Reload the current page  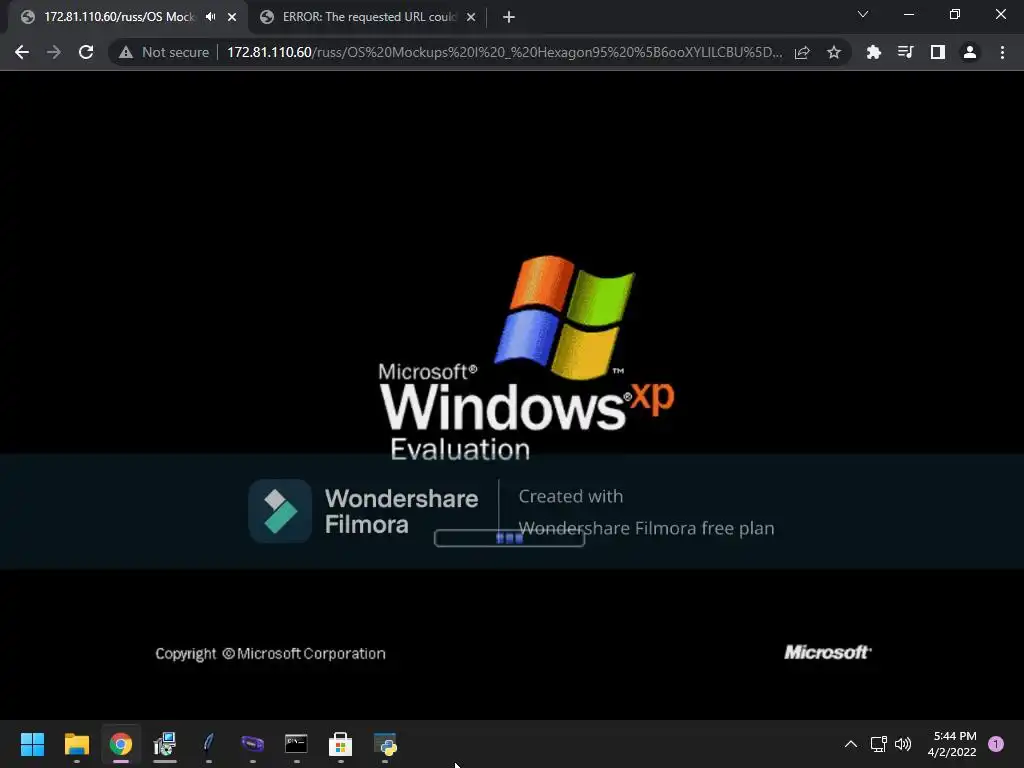pyautogui.click(x=86, y=52)
